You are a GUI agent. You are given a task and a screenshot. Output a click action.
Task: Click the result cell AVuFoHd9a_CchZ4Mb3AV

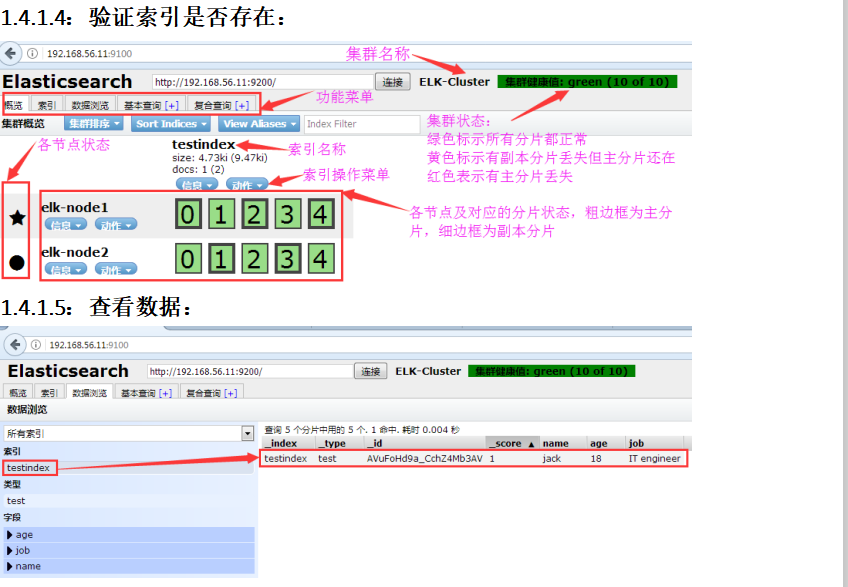point(425,458)
